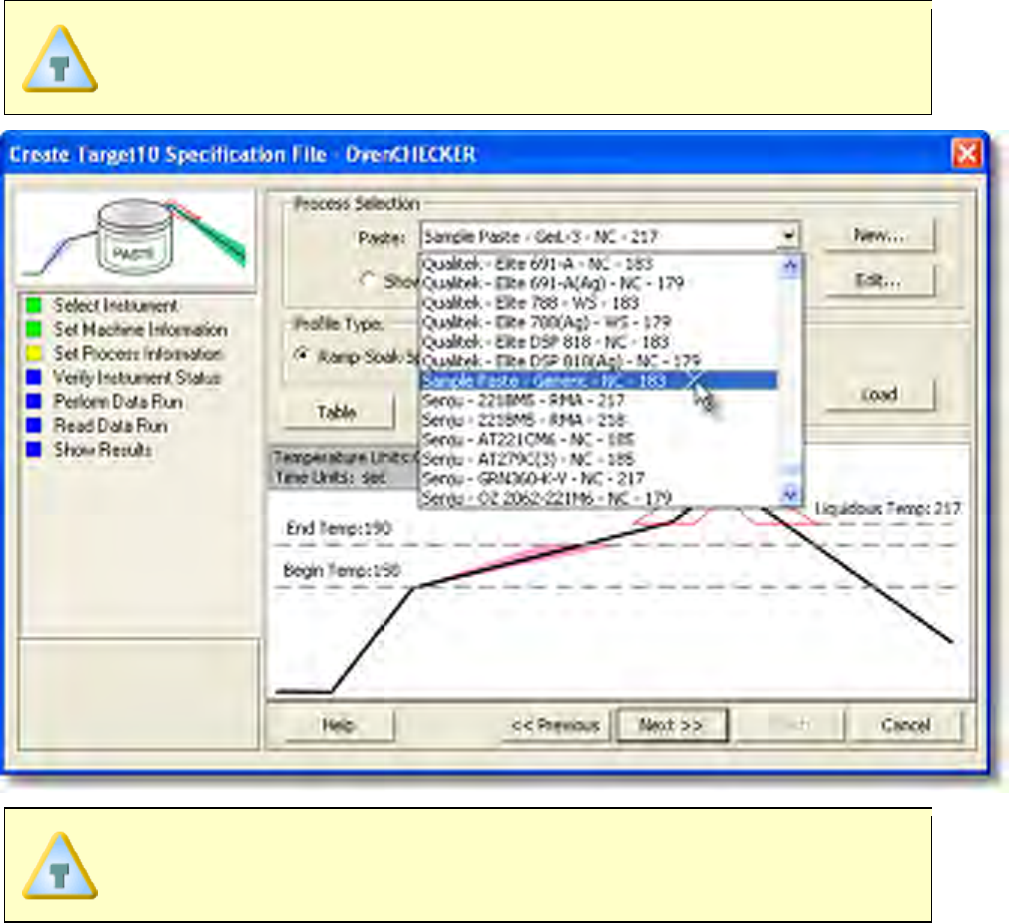Click Show Results blue step indicator

(x=33, y=449)
